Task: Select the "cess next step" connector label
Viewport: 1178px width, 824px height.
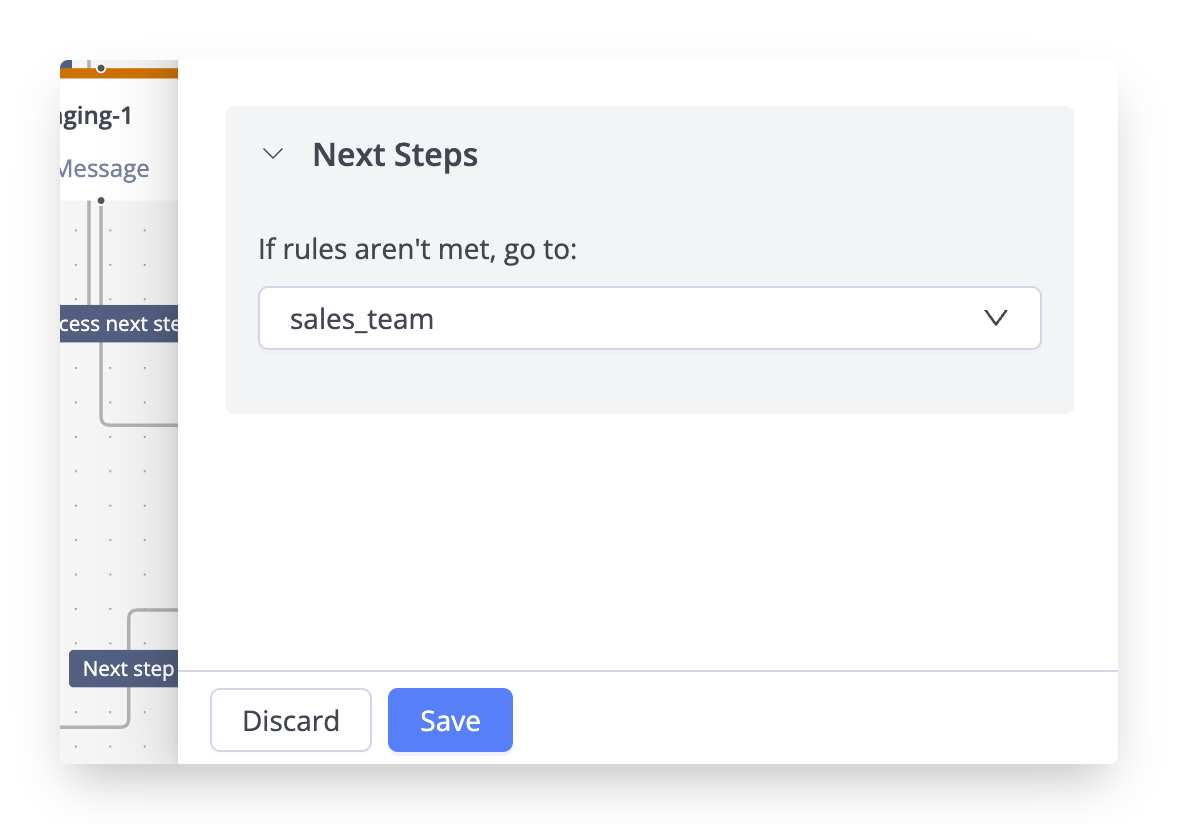Action: coord(119,324)
